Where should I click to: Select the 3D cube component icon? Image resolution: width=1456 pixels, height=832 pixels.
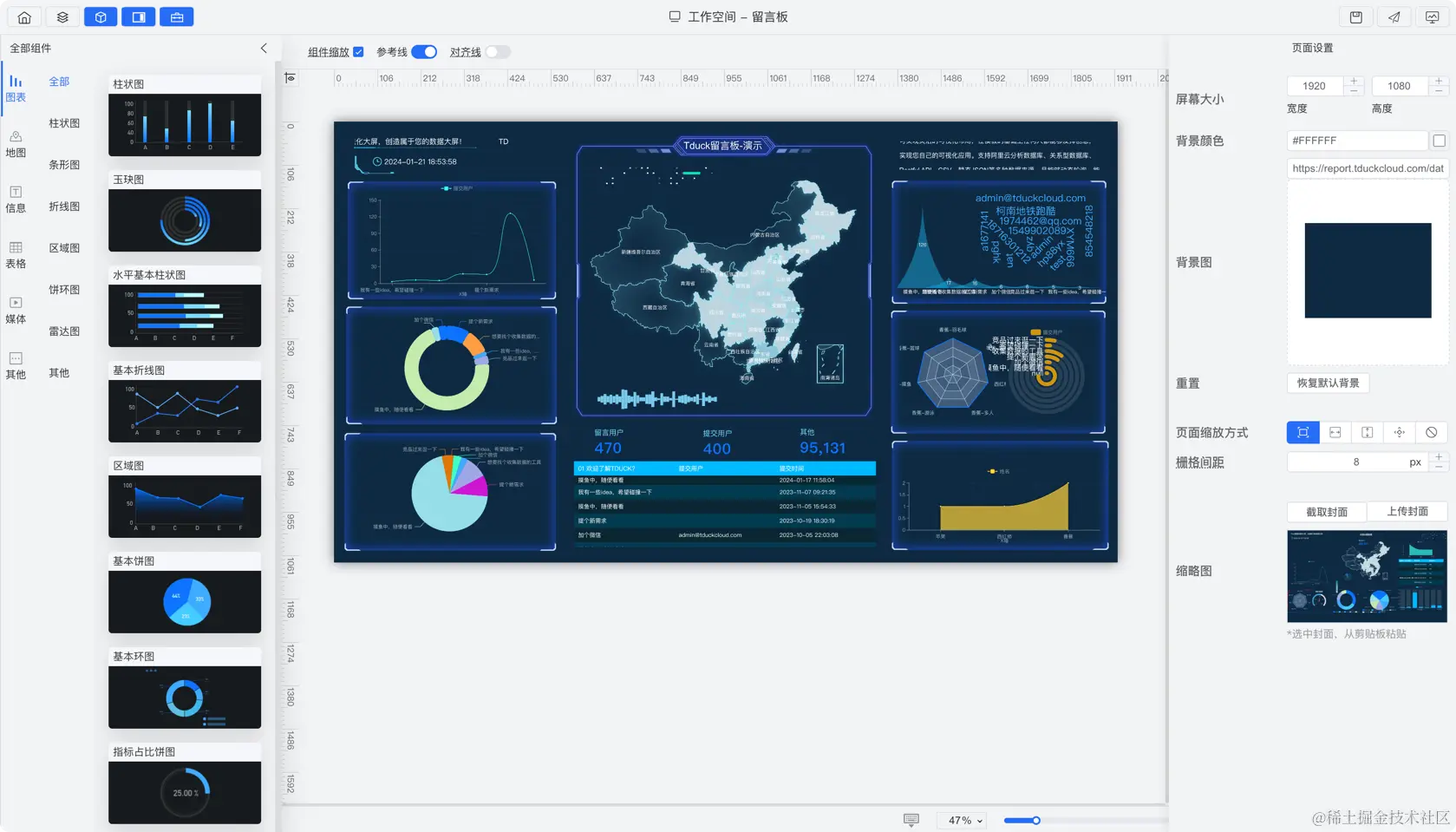(101, 16)
